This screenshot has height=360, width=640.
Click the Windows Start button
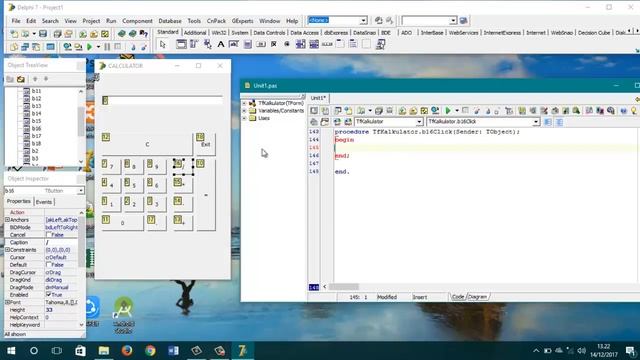coord(11,351)
